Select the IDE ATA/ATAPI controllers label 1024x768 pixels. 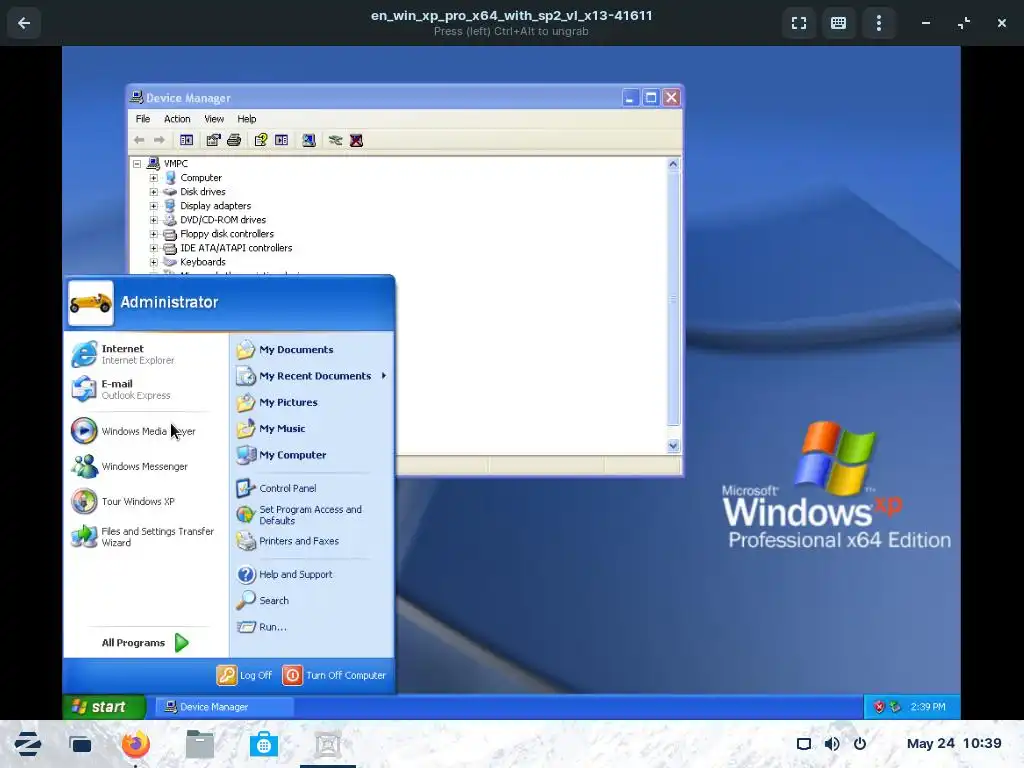(x=236, y=248)
